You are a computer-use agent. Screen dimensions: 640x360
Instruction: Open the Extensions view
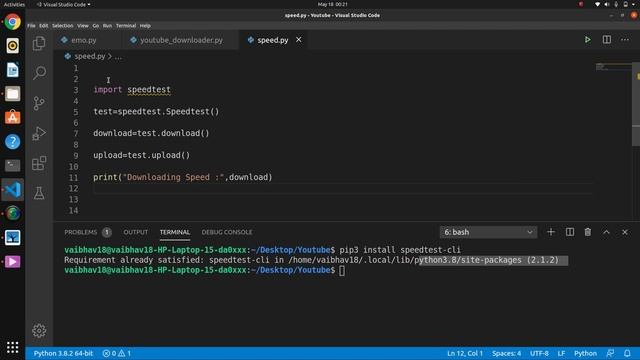point(39,163)
